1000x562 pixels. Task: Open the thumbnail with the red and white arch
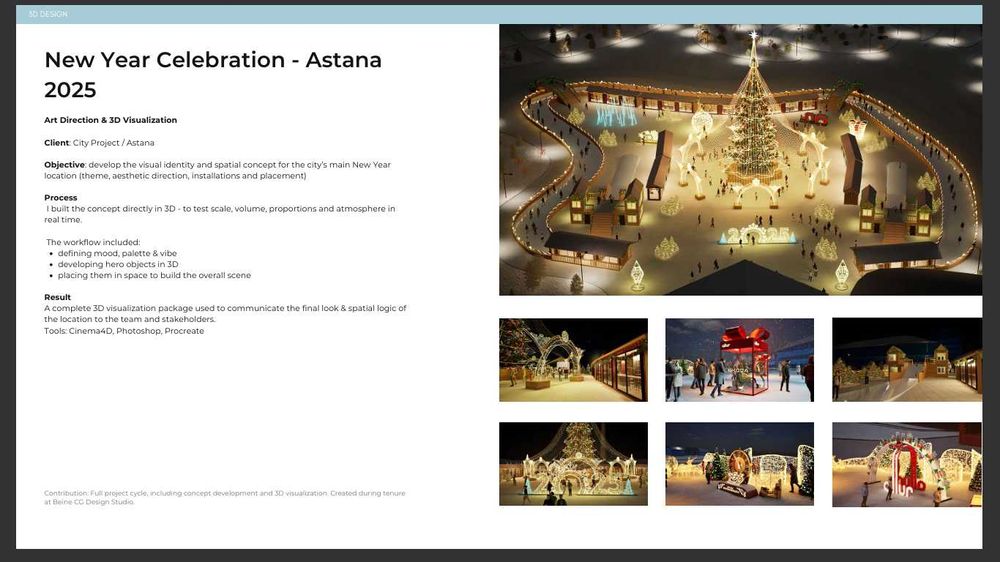(907, 464)
